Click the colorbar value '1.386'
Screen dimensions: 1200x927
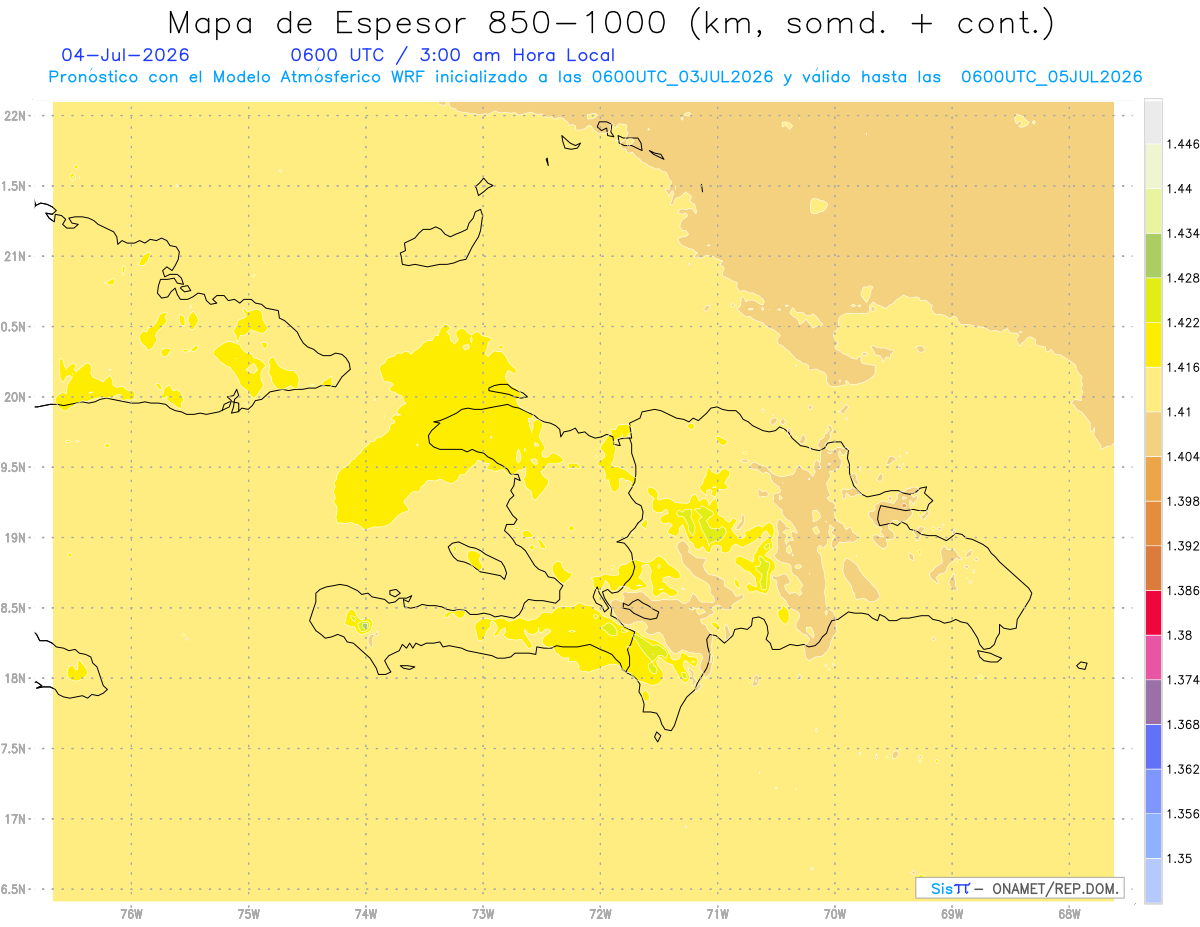pos(1183,590)
